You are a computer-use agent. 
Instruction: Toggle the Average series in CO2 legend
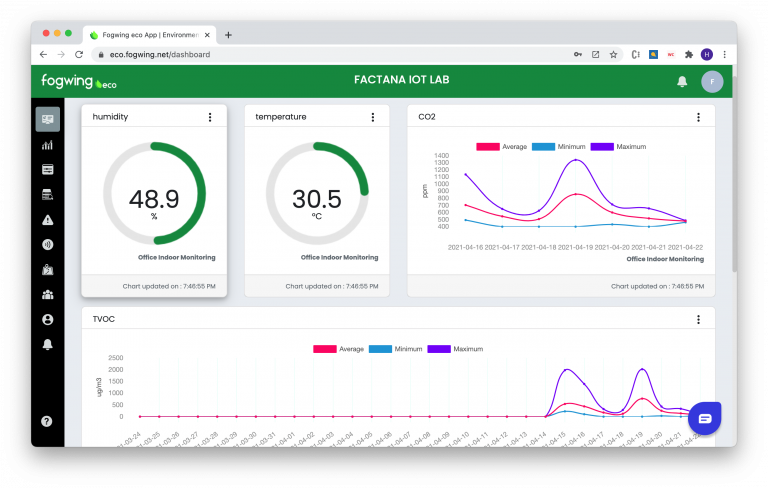[x=501, y=146]
